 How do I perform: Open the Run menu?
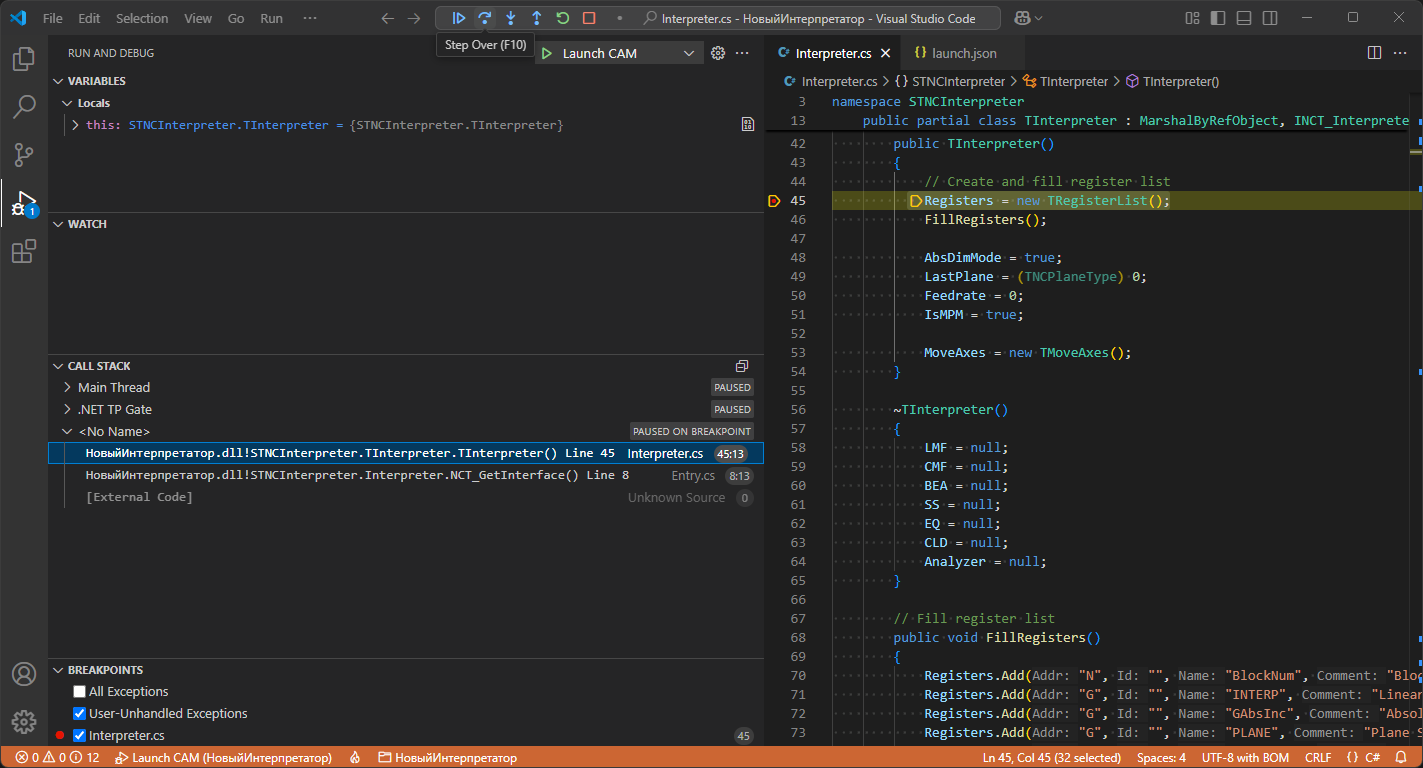coord(271,18)
